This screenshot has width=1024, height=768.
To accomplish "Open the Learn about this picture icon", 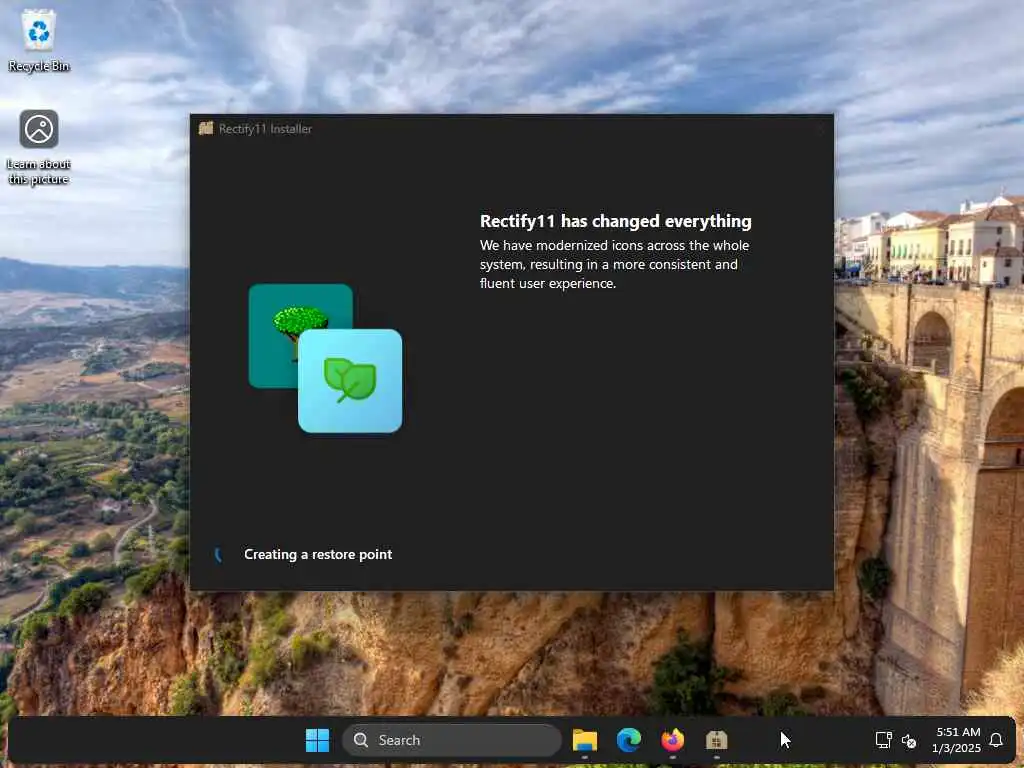I will tap(39, 148).
